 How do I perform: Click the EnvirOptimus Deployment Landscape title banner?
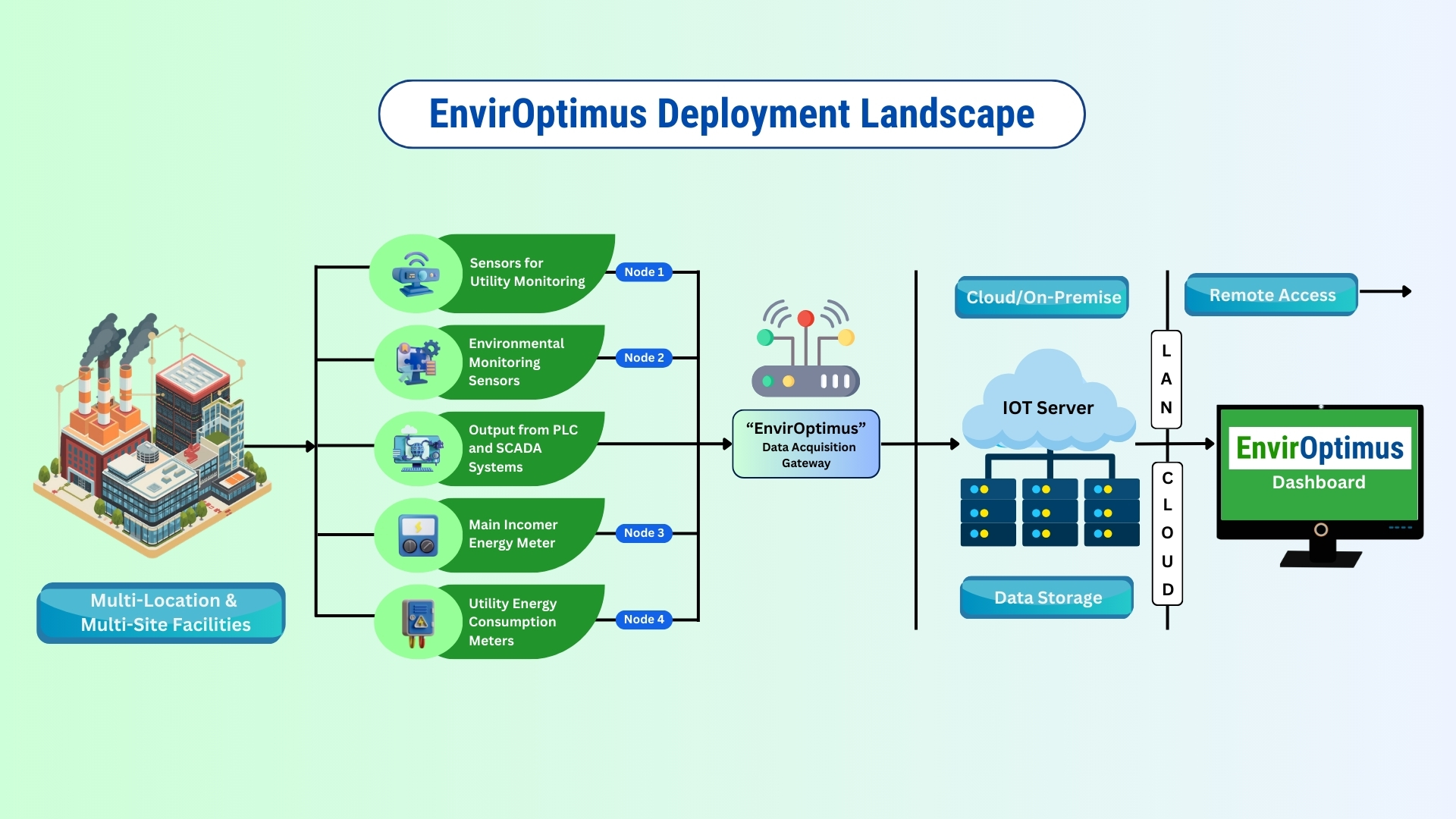(730, 114)
